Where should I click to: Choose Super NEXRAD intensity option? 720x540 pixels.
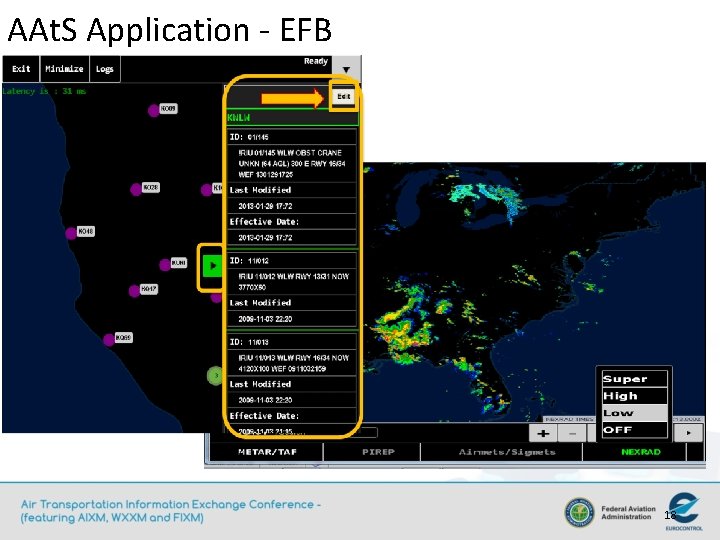pyautogui.click(x=635, y=379)
